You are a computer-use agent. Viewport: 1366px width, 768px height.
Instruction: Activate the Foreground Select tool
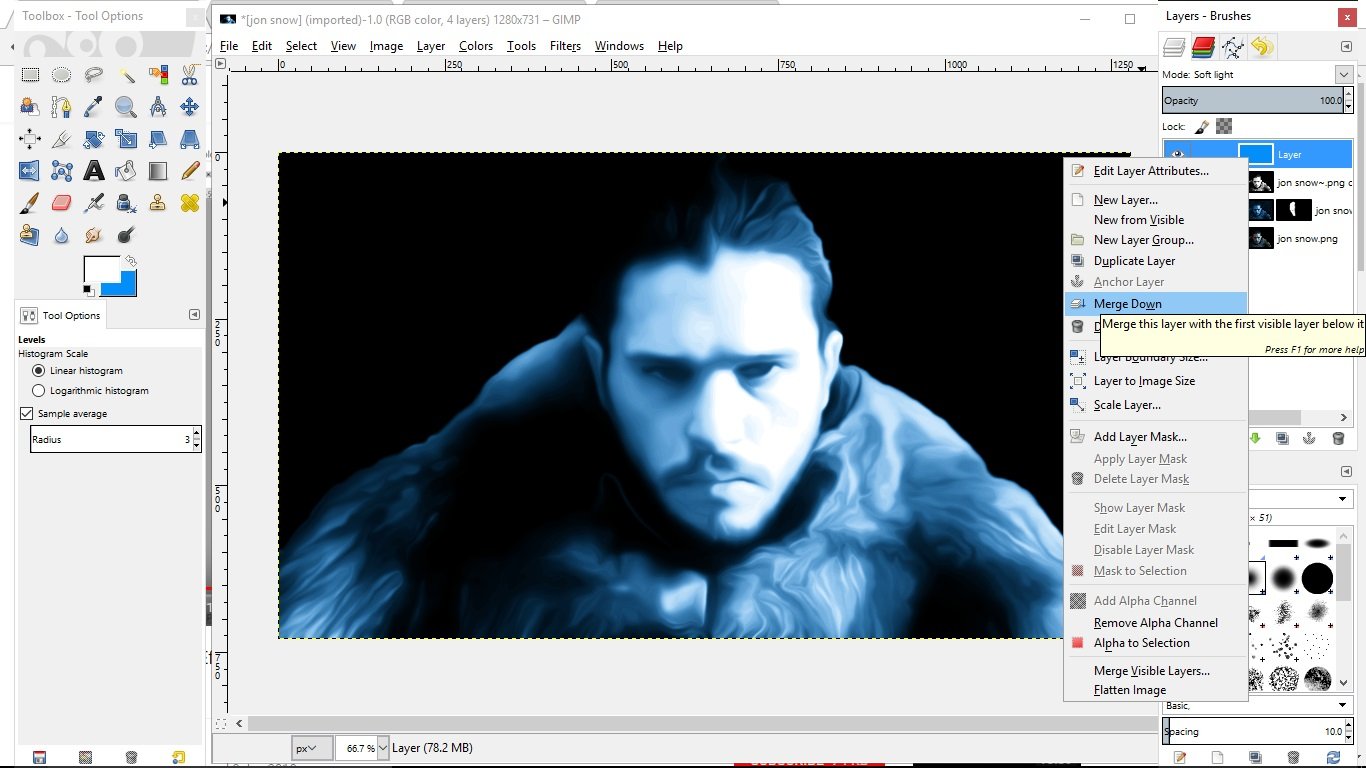[30, 107]
